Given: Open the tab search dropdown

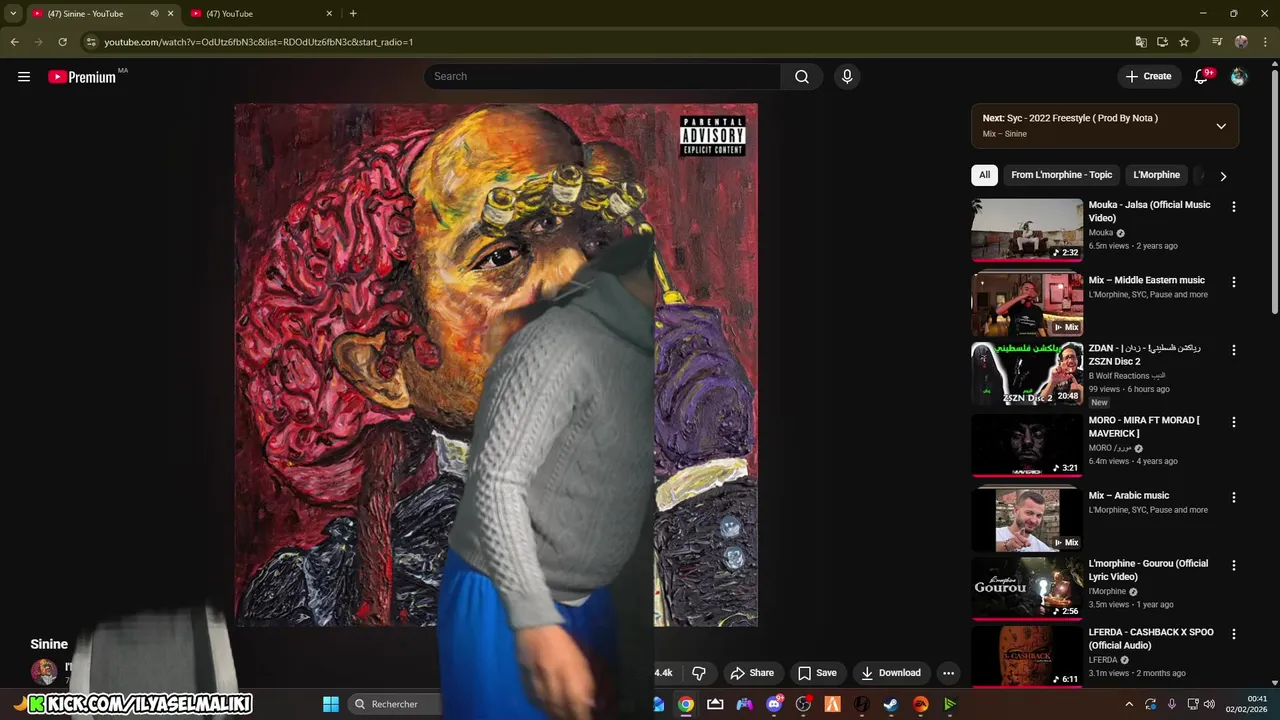Looking at the screenshot, I should pos(13,14).
